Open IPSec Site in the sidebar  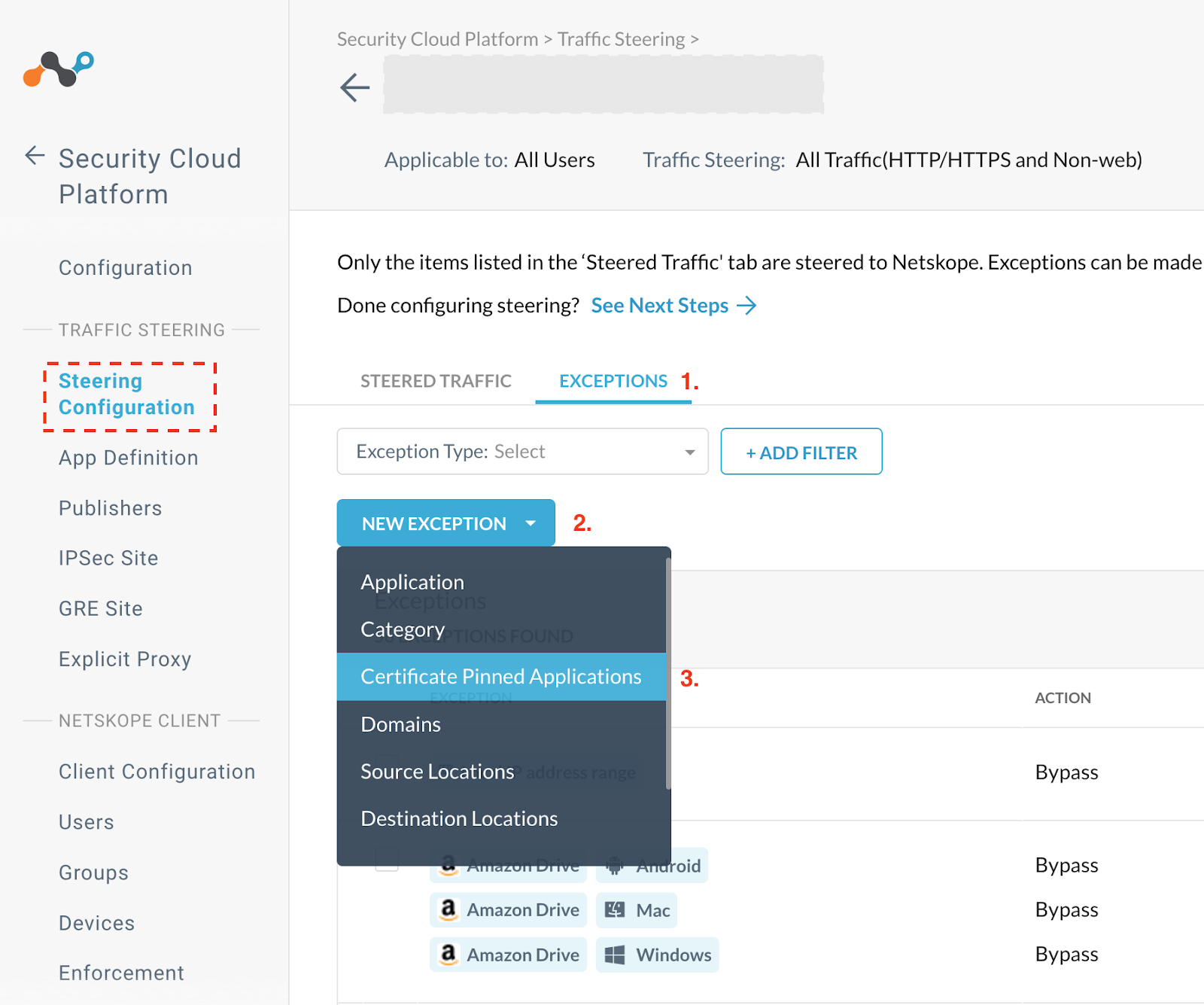click(108, 558)
